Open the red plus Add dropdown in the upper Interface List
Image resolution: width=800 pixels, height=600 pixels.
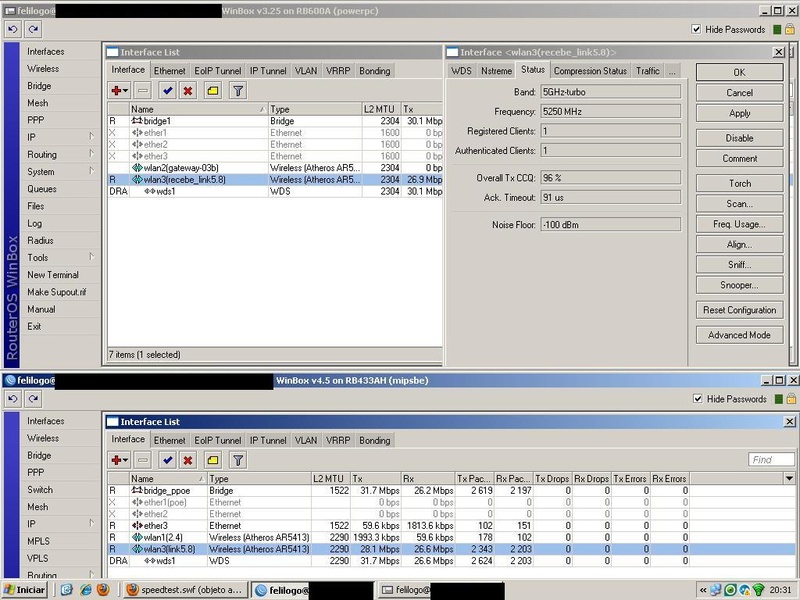pos(120,91)
